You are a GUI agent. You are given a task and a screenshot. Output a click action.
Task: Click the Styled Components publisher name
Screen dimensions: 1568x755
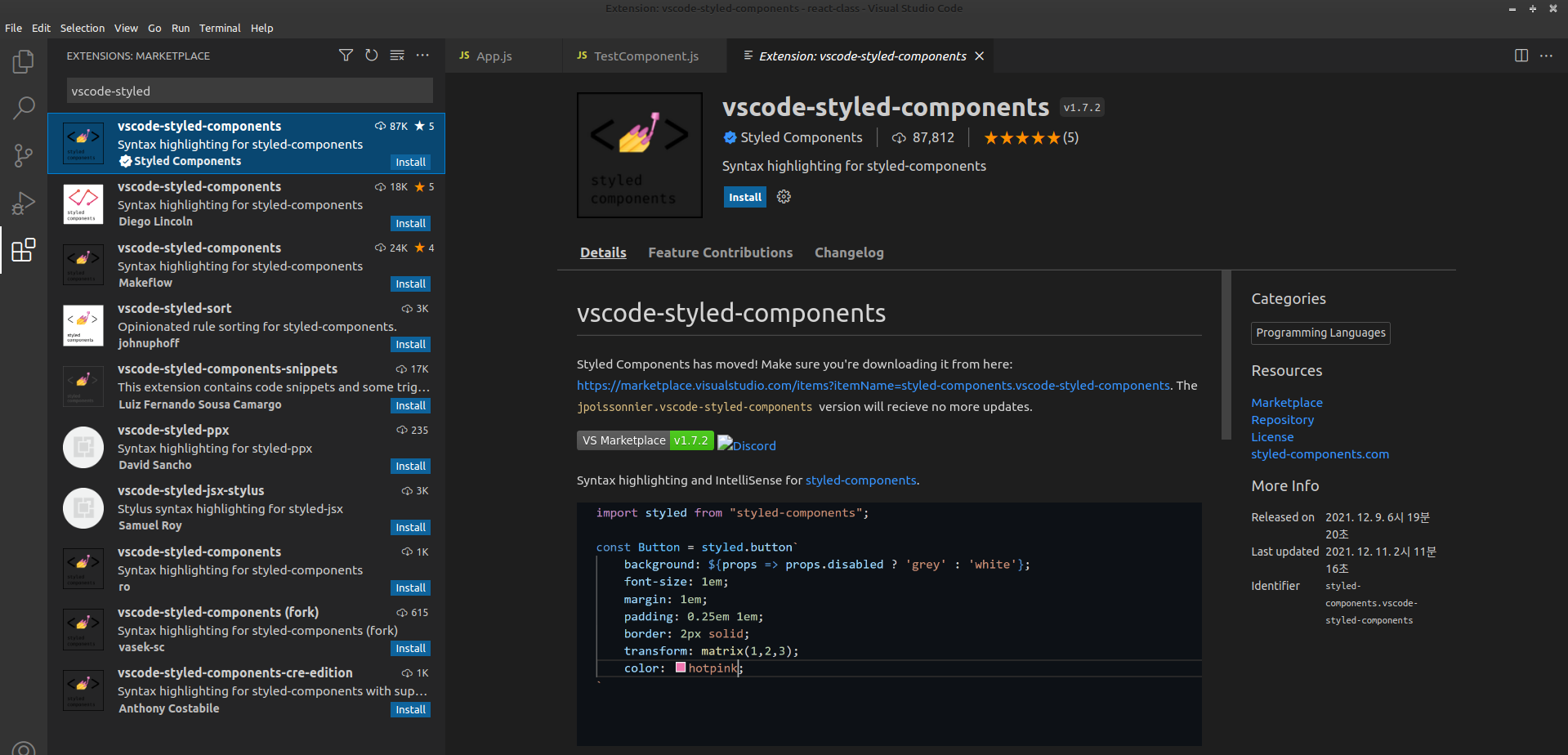coord(801,137)
